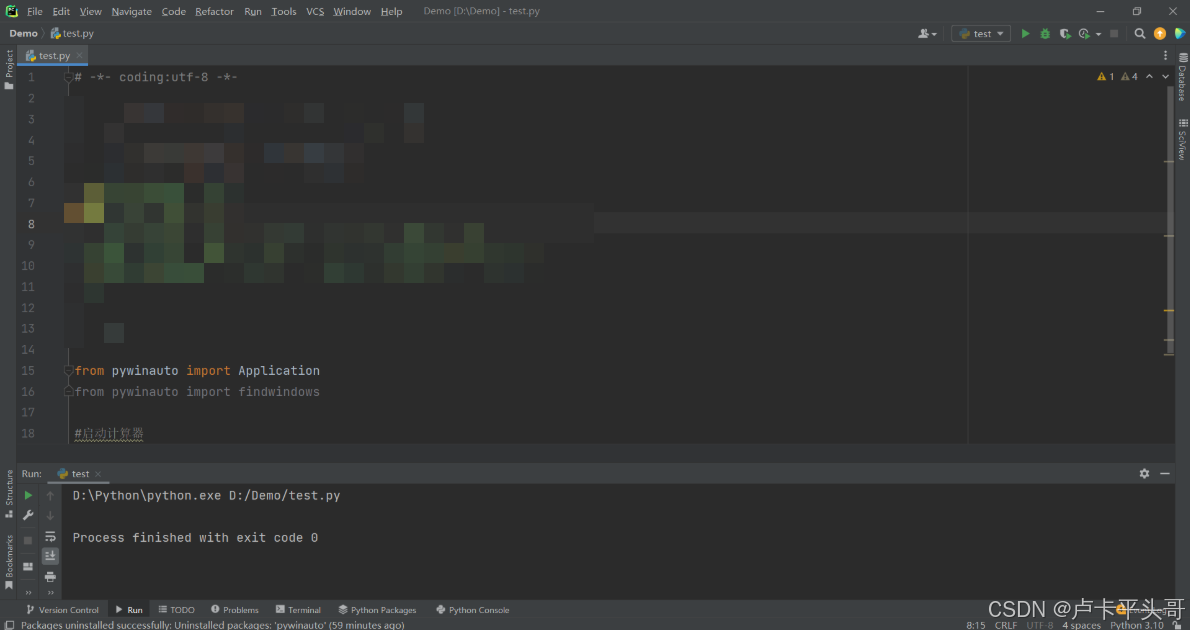Open the Python Console tab
The height and width of the screenshot is (630, 1190).
click(473, 610)
